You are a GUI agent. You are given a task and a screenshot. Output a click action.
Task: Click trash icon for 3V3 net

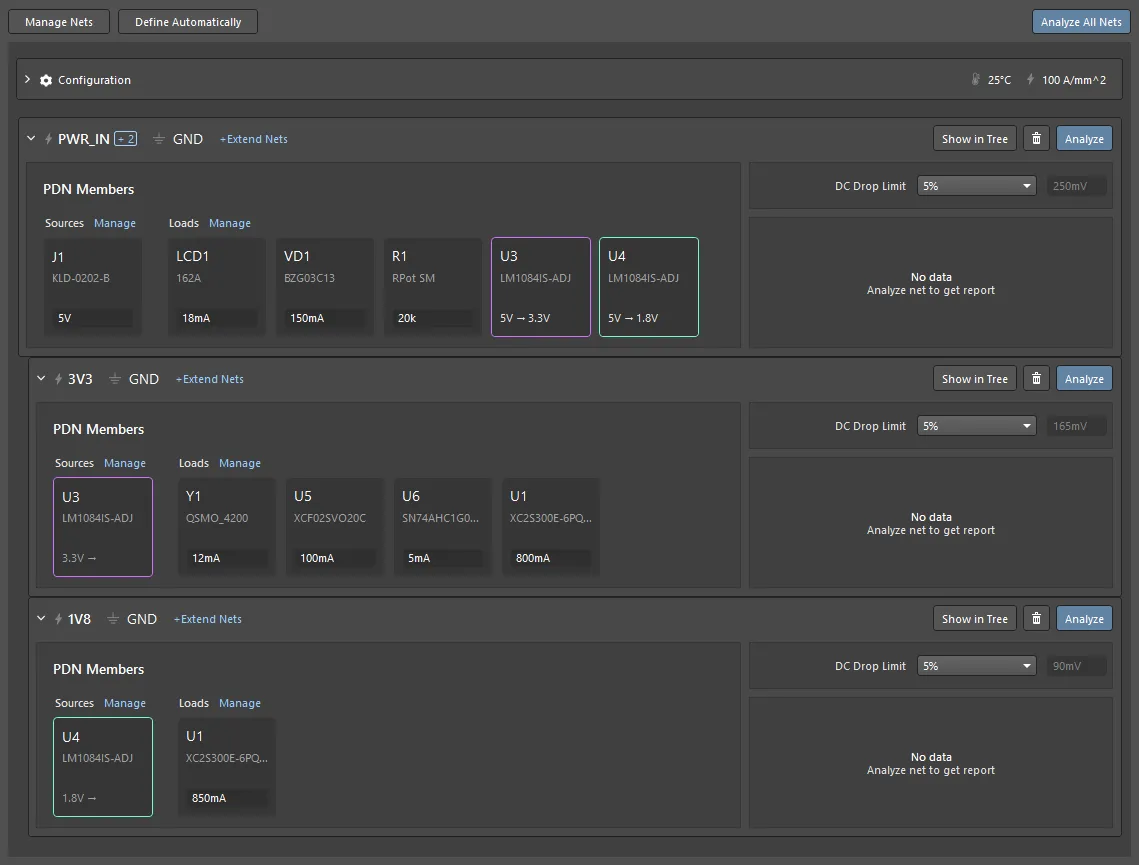point(1036,379)
